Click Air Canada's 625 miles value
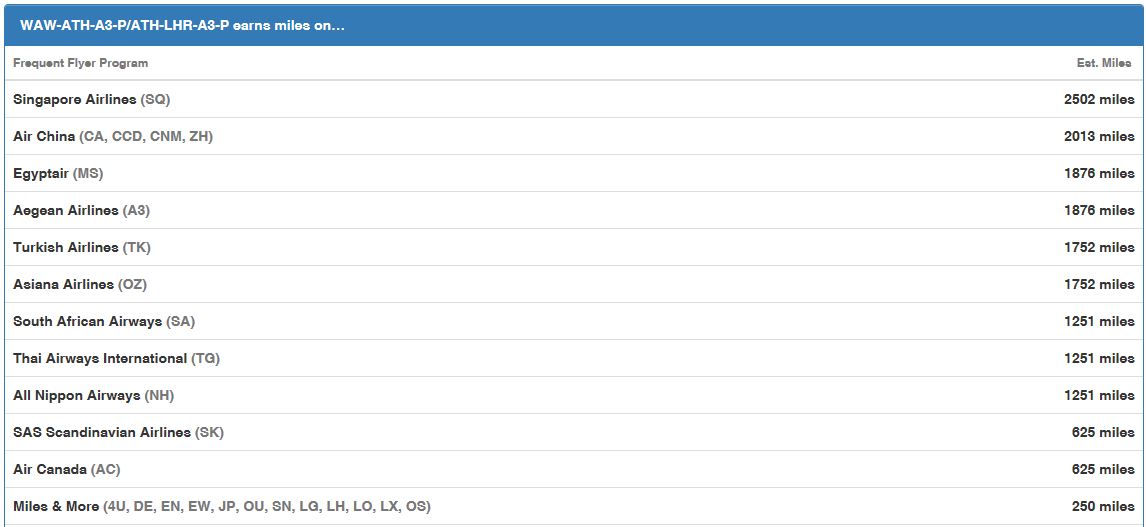 [x=1103, y=469]
